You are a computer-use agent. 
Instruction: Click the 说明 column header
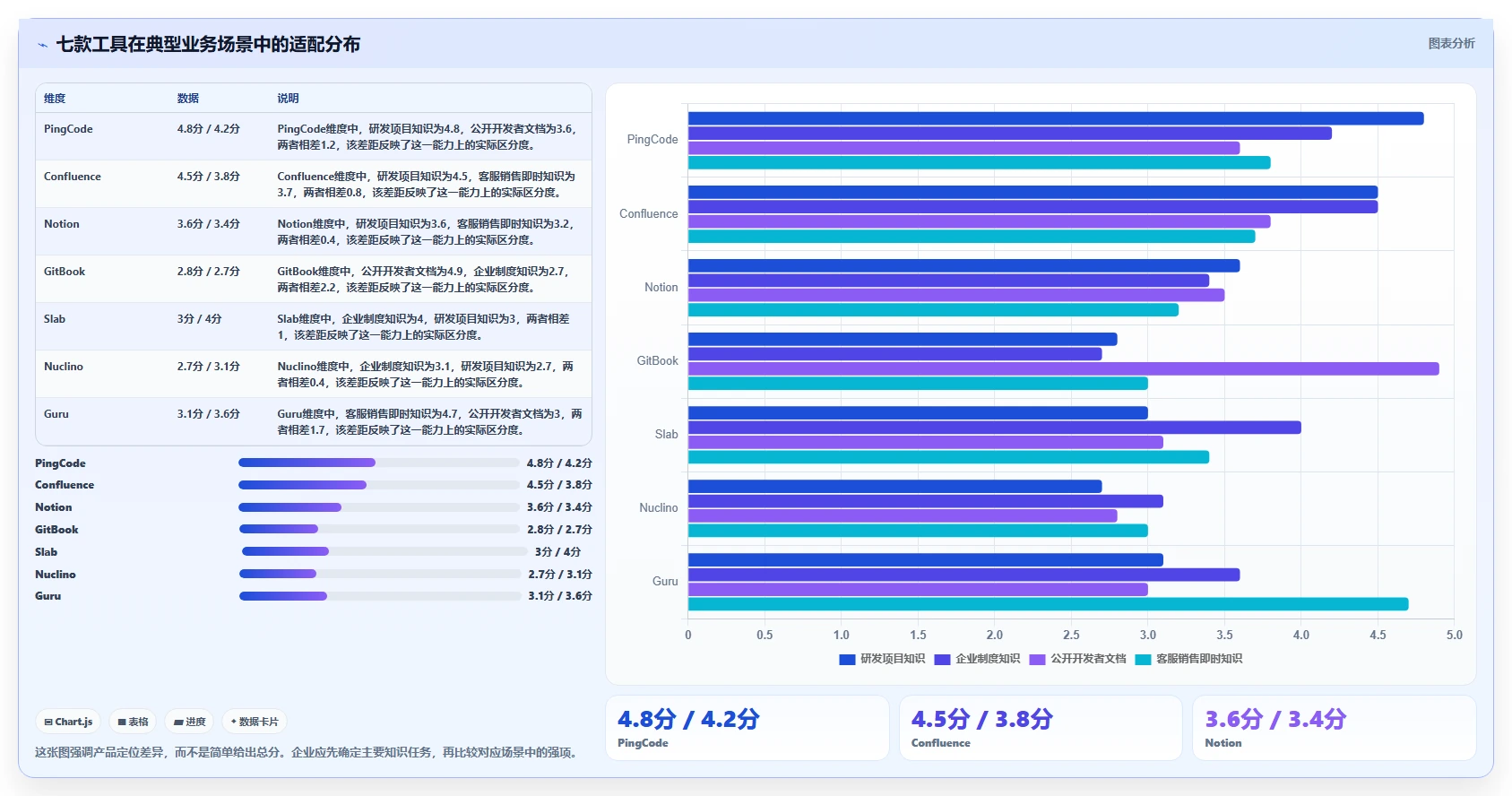[x=288, y=99]
